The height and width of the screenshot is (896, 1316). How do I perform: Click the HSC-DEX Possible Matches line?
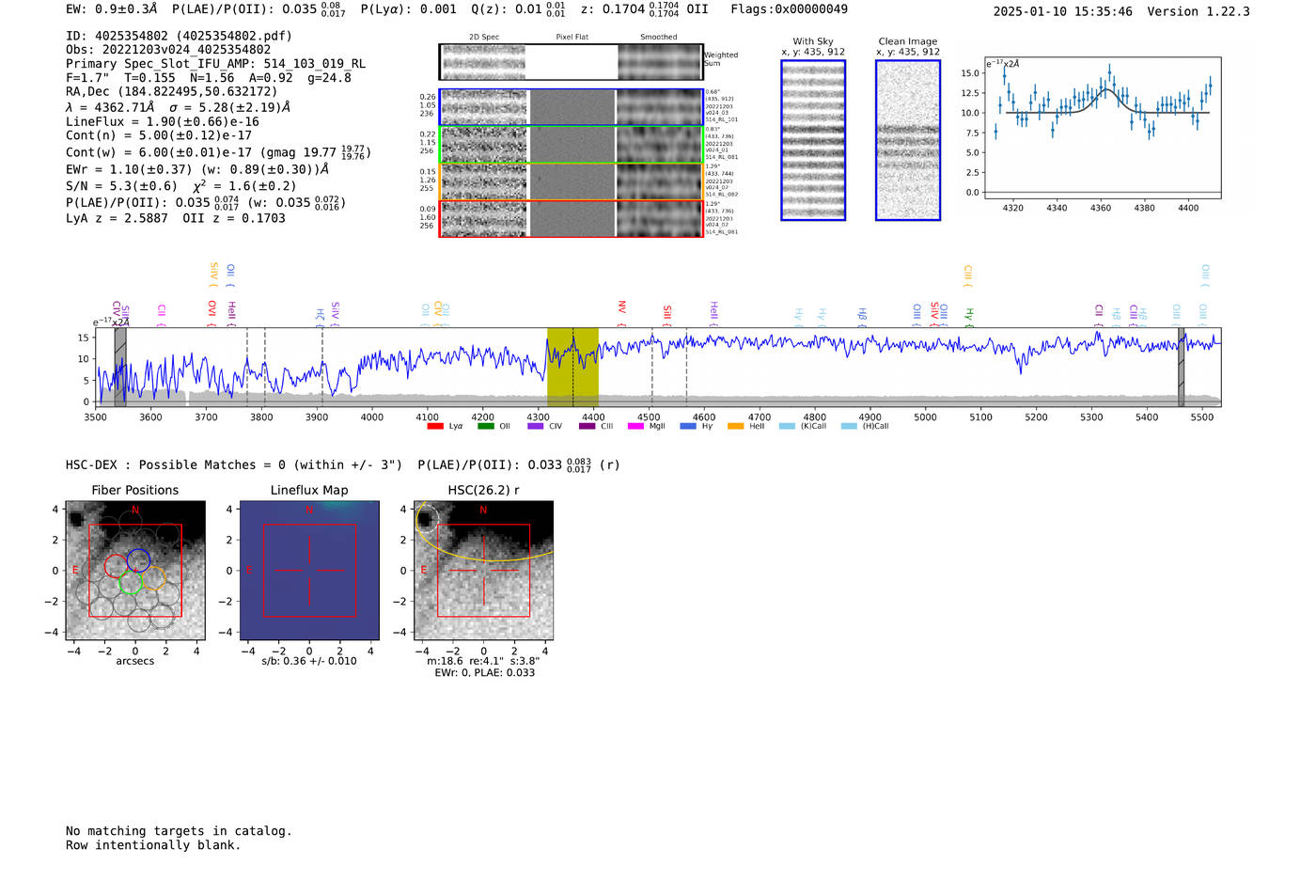[x=343, y=465]
